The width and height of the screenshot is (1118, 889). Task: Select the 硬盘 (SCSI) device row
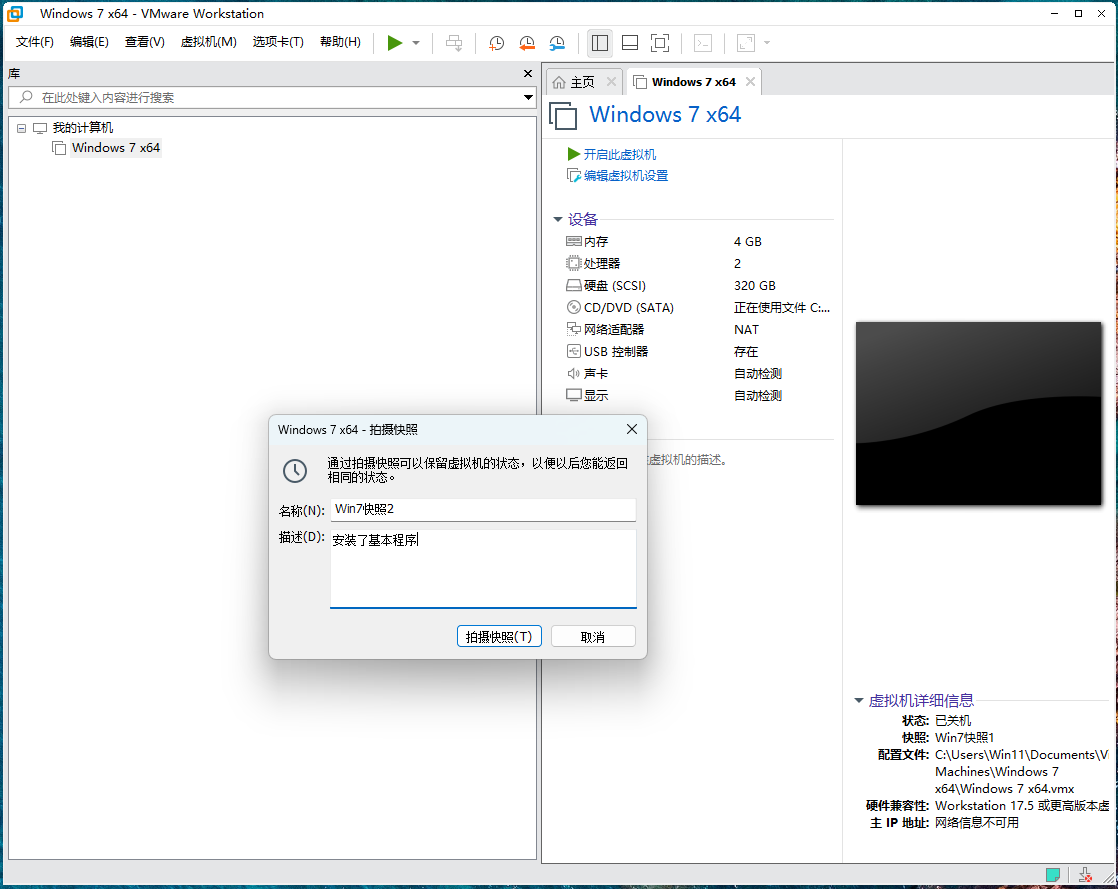tap(699, 286)
